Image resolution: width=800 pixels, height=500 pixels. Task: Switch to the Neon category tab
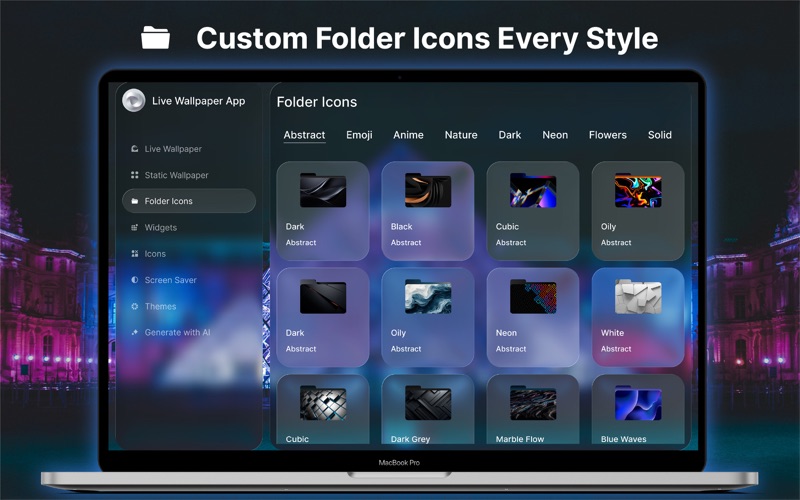click(555, 135)
